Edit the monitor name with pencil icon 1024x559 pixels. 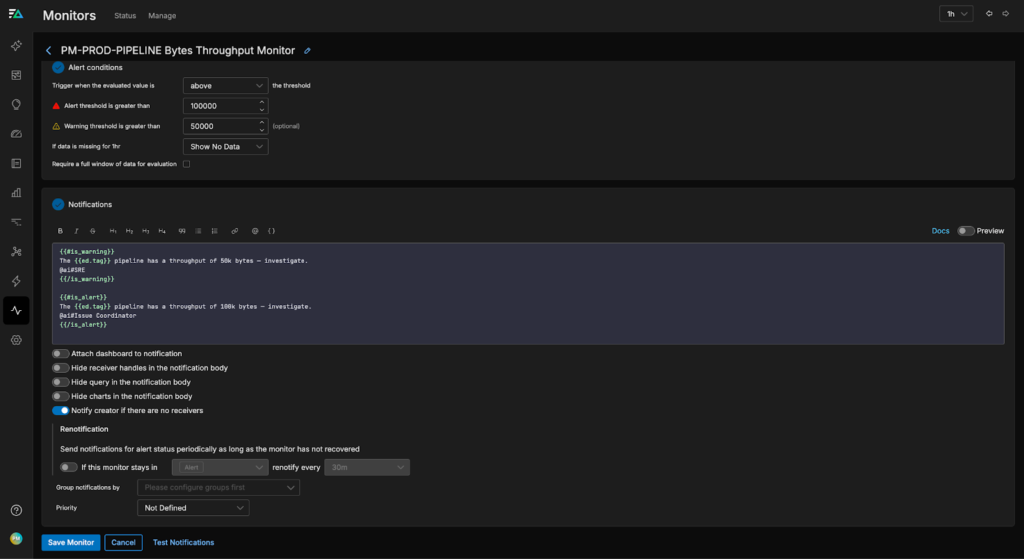click(308, 50)
